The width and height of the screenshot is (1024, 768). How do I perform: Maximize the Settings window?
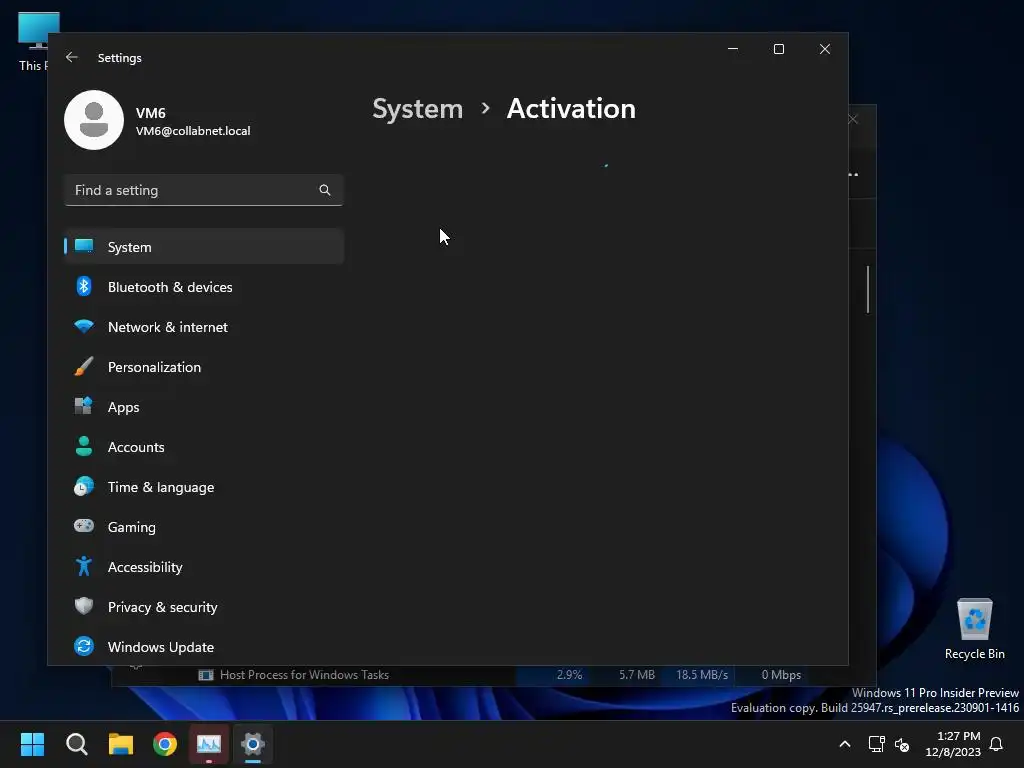pos(778,49)
